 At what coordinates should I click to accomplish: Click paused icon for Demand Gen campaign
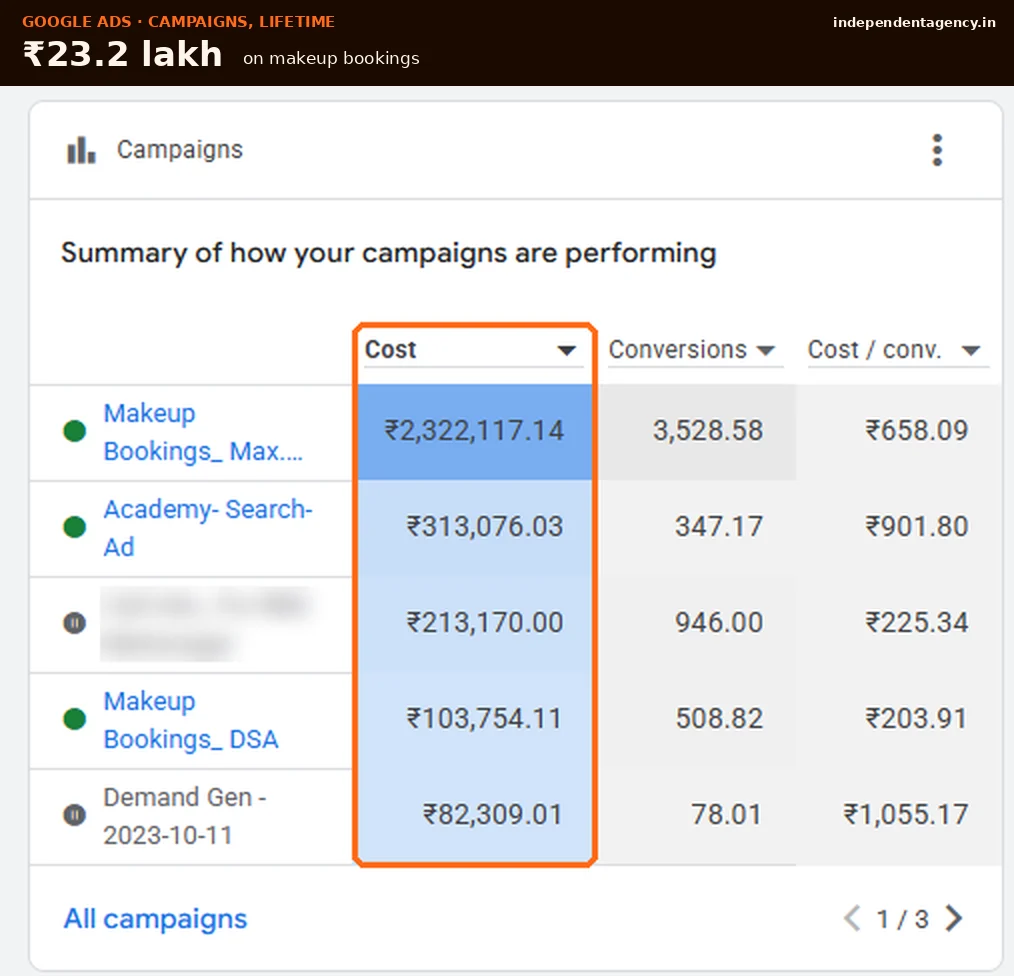[74, 815]
